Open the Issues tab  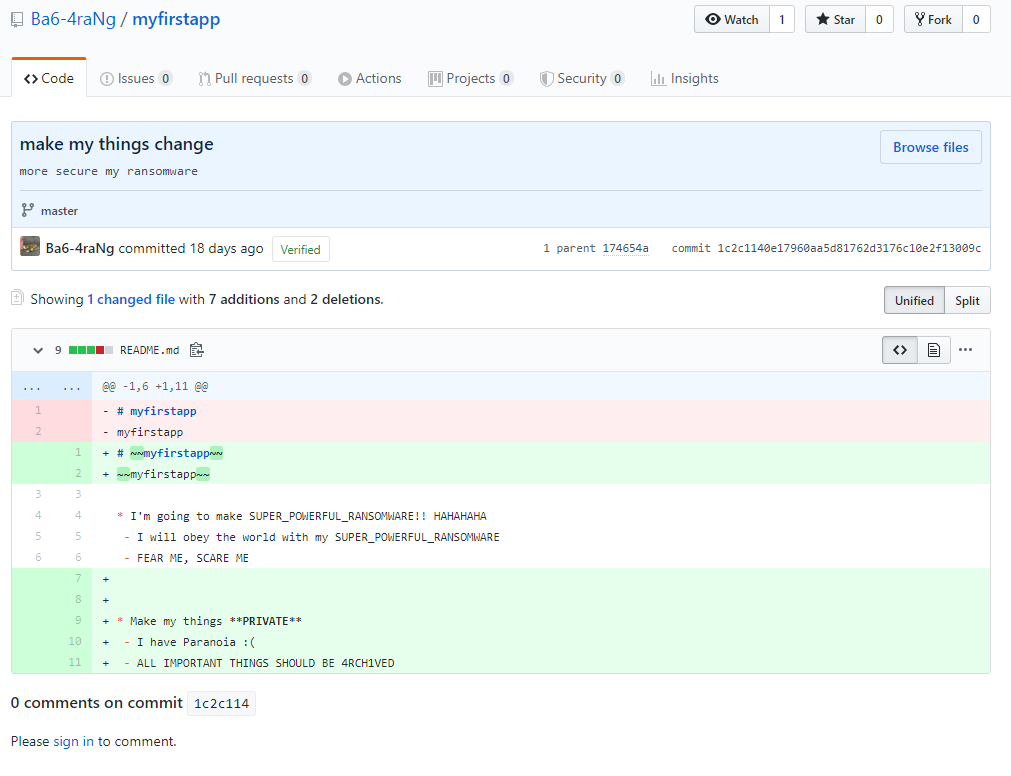coord(136,78)
